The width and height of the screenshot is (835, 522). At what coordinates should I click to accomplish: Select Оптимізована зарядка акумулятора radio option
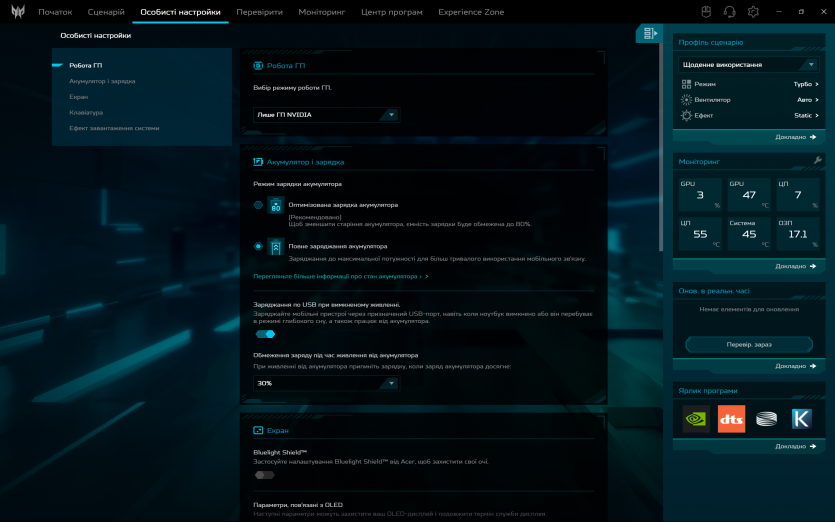coord(258,205)
